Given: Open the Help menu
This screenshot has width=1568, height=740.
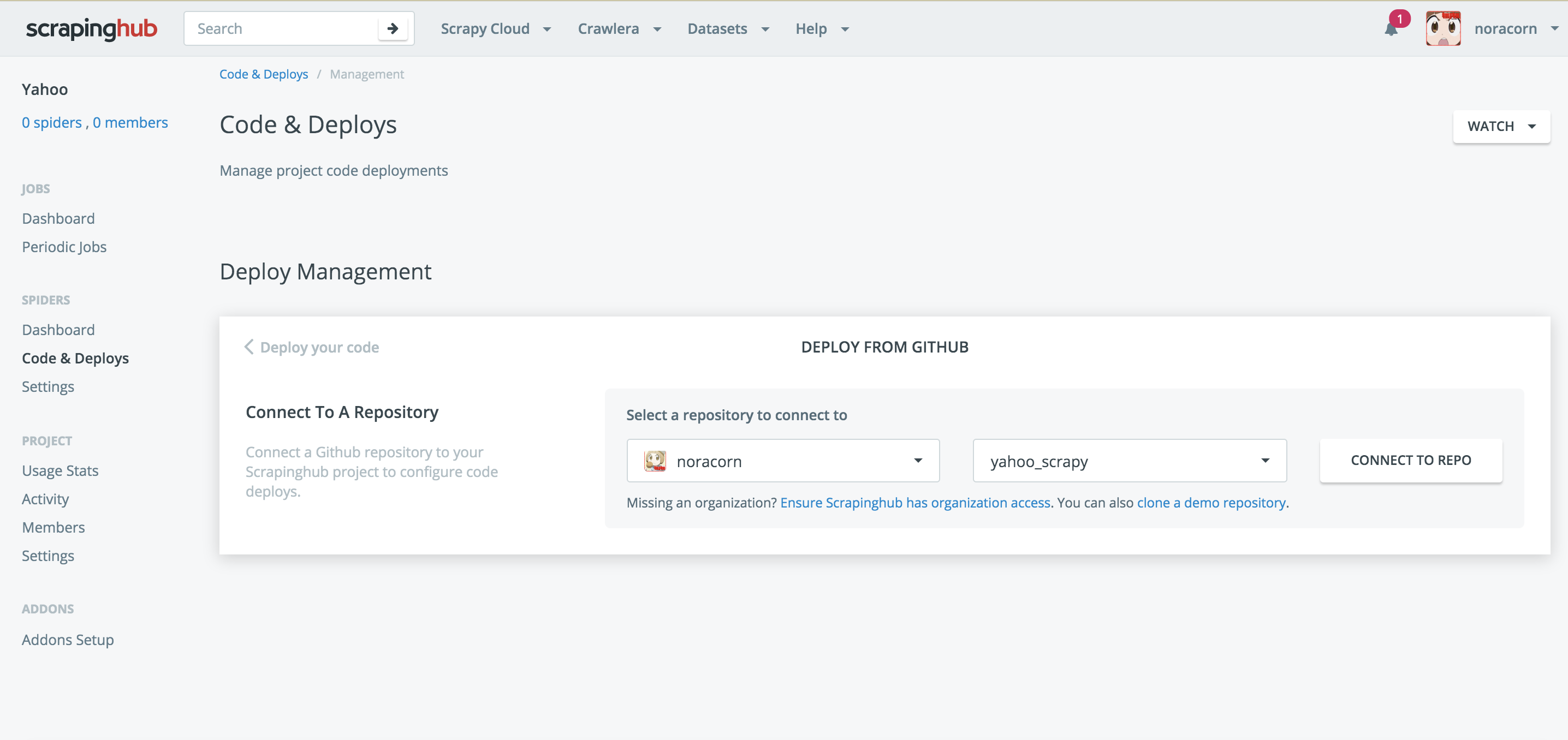Looking at the screenshot, I should coord(822,28).
